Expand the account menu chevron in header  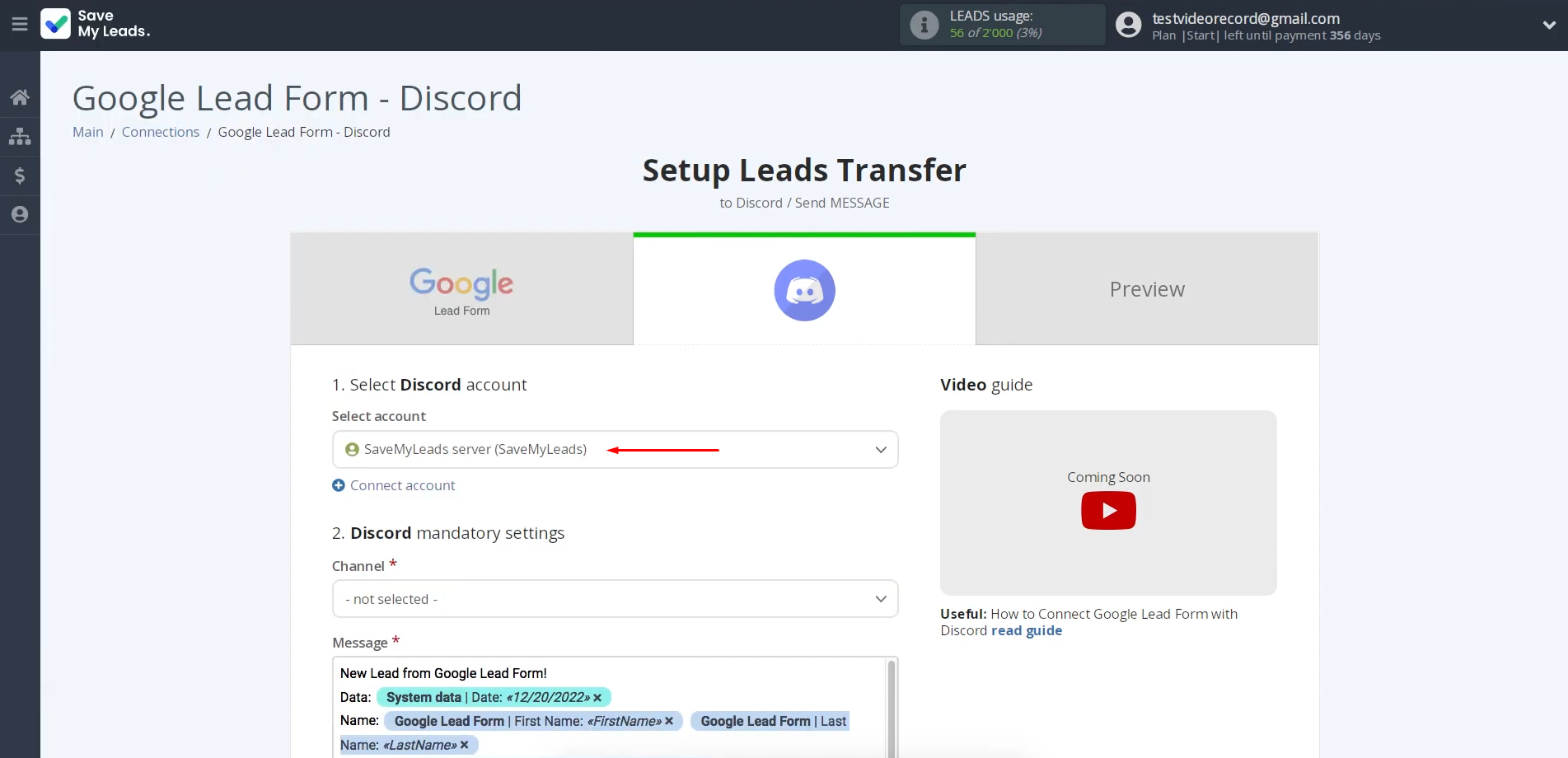click(1549, 25)
